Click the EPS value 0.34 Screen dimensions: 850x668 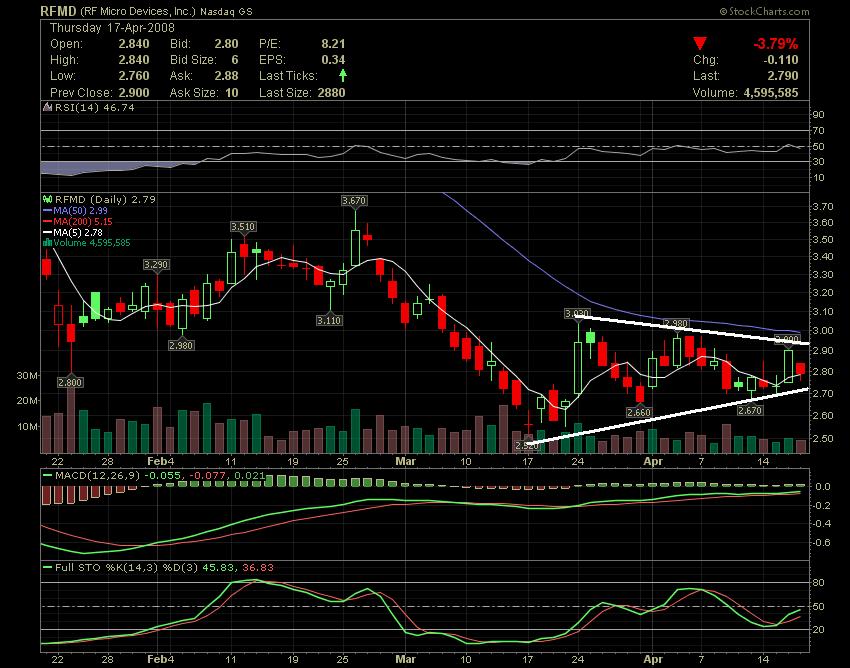[333, 60]
